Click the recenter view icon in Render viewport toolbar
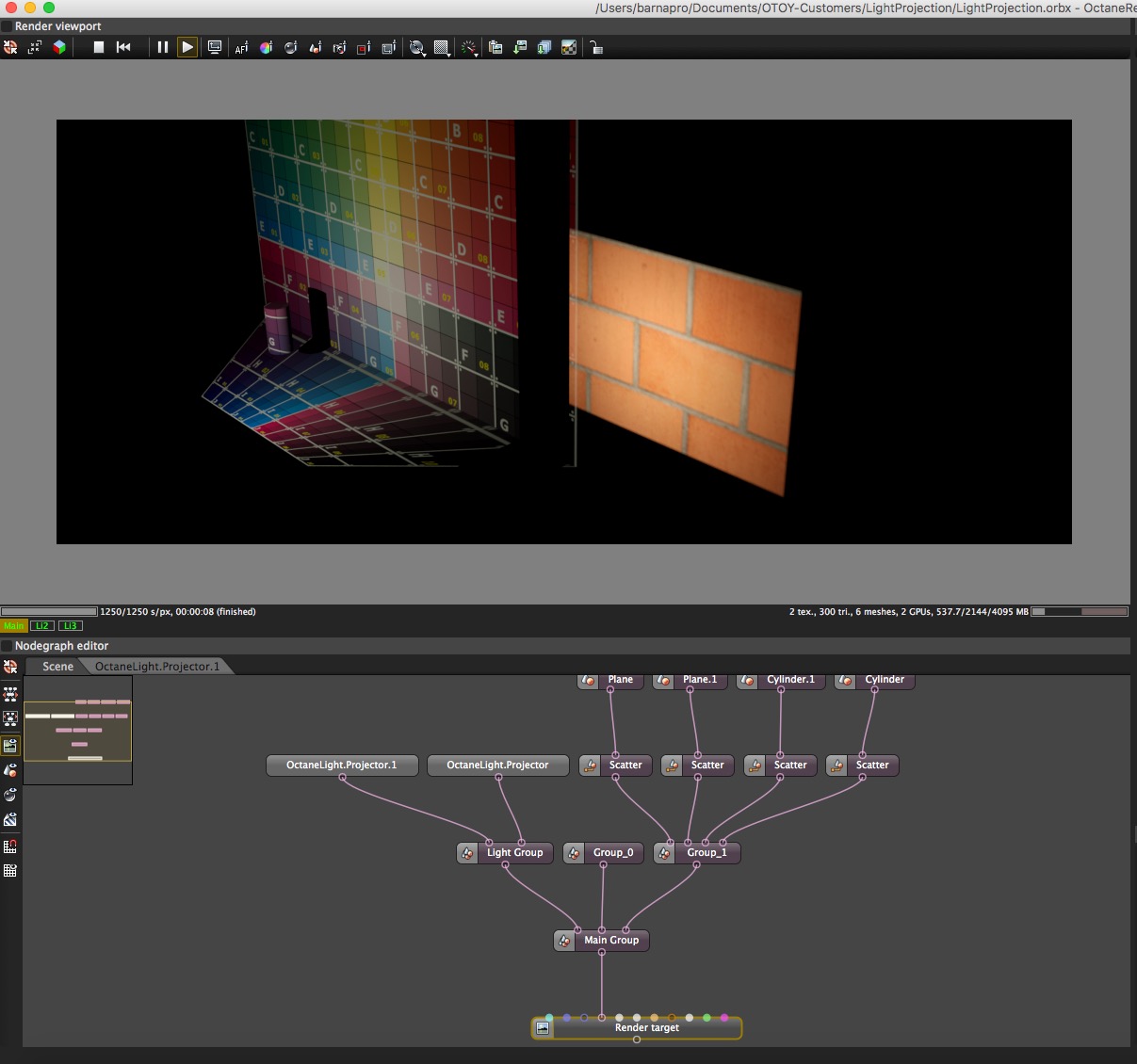Screen dimensions: 1137x1064 10,47
